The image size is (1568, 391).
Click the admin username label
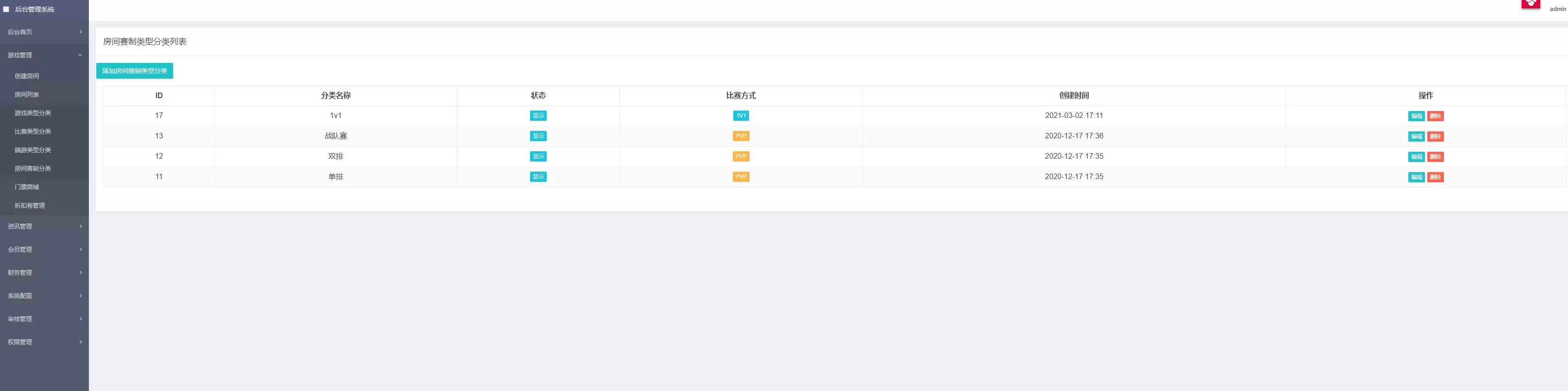click(x=1557, y=9)
